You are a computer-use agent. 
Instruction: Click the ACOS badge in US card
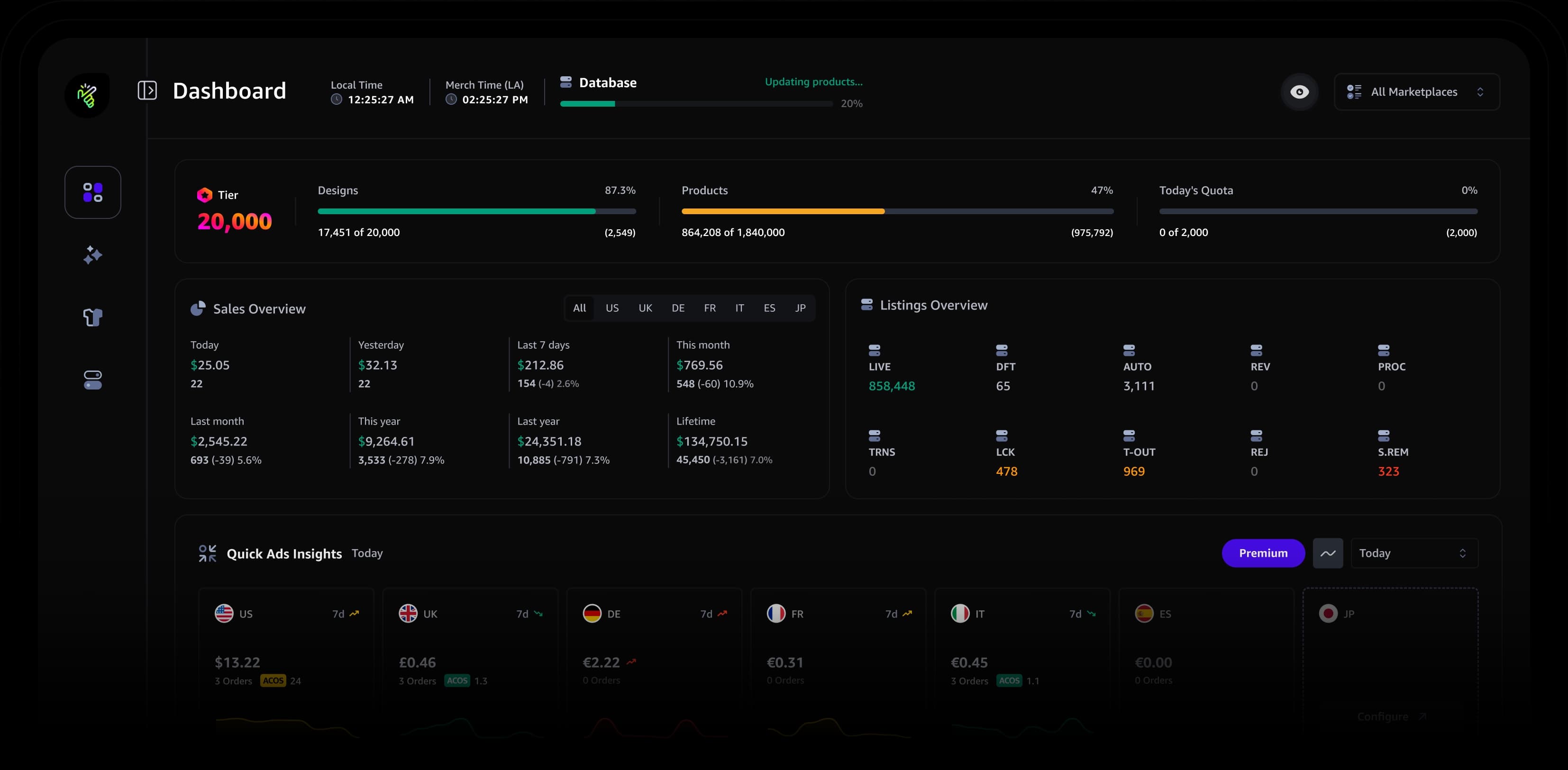click(x=273, y=680)
